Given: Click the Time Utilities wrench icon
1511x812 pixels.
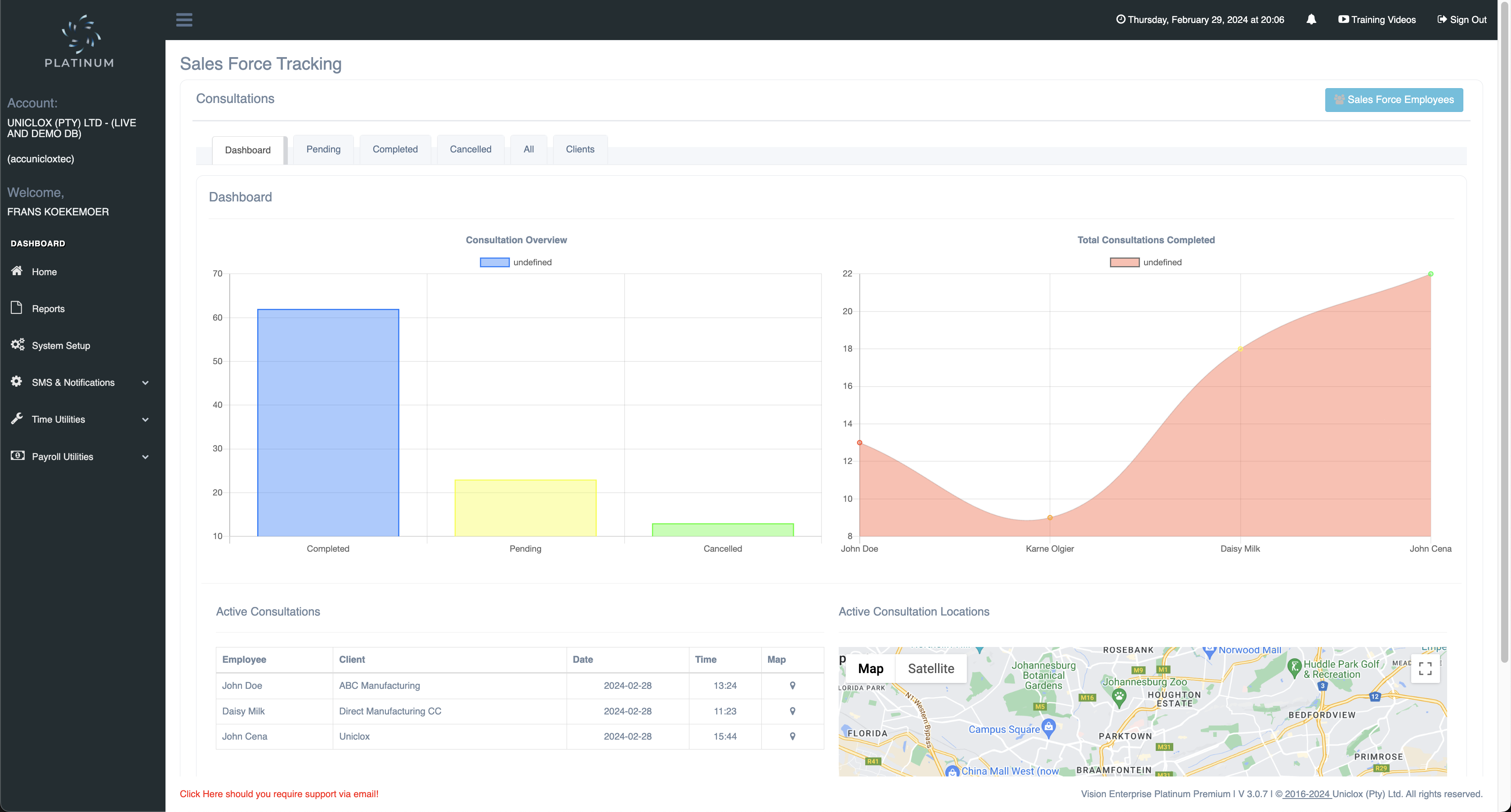Looking at the screenshot, I should (17, 418).
